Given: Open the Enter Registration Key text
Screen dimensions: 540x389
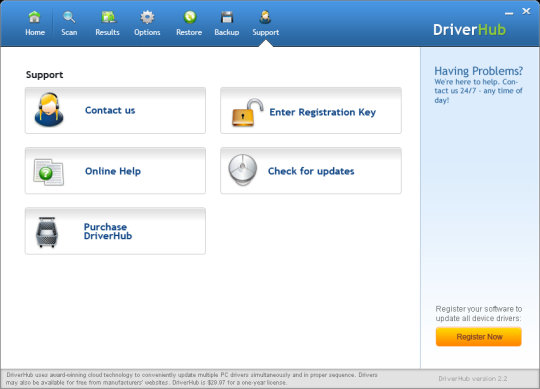Looking at the screenshot, I should 322,112.
